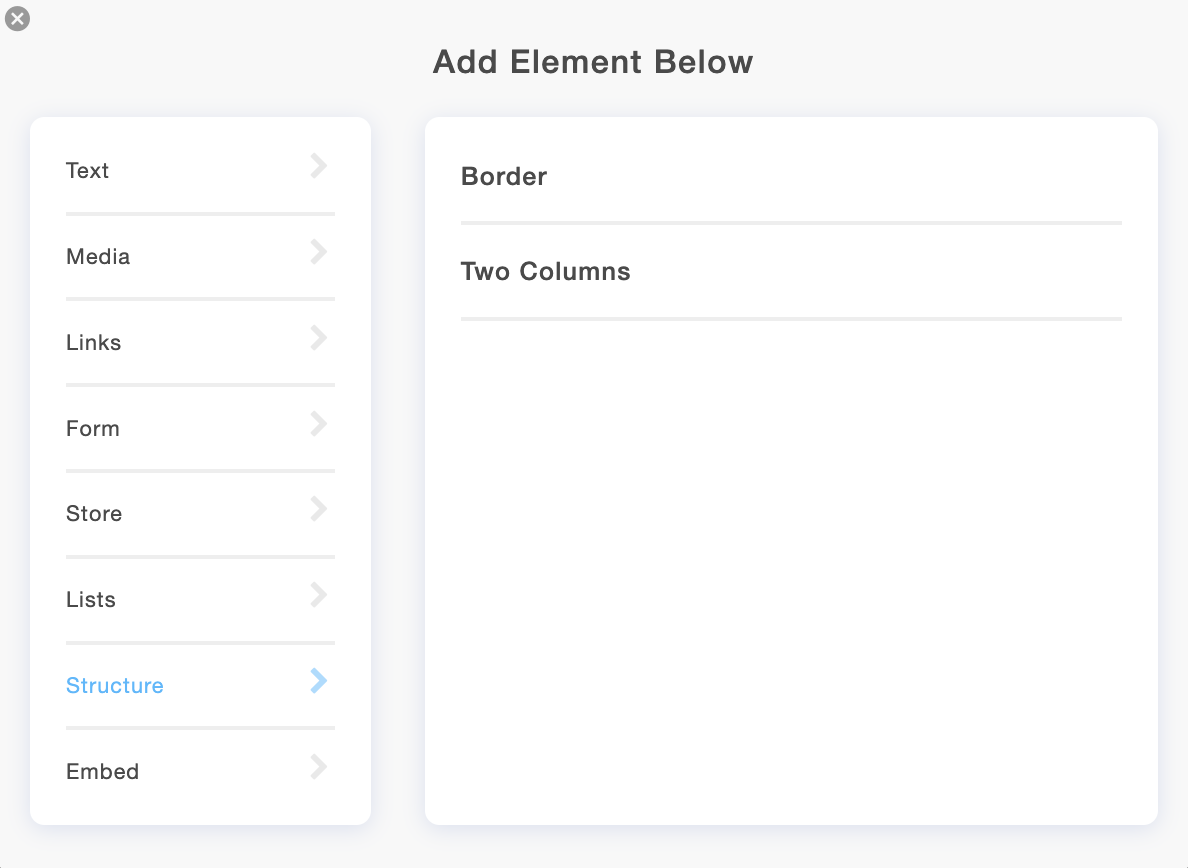Image resolution: width=1188 pixels, height=868 pixels.
Task: Open the Text category
Action: [x=88, y=171]
